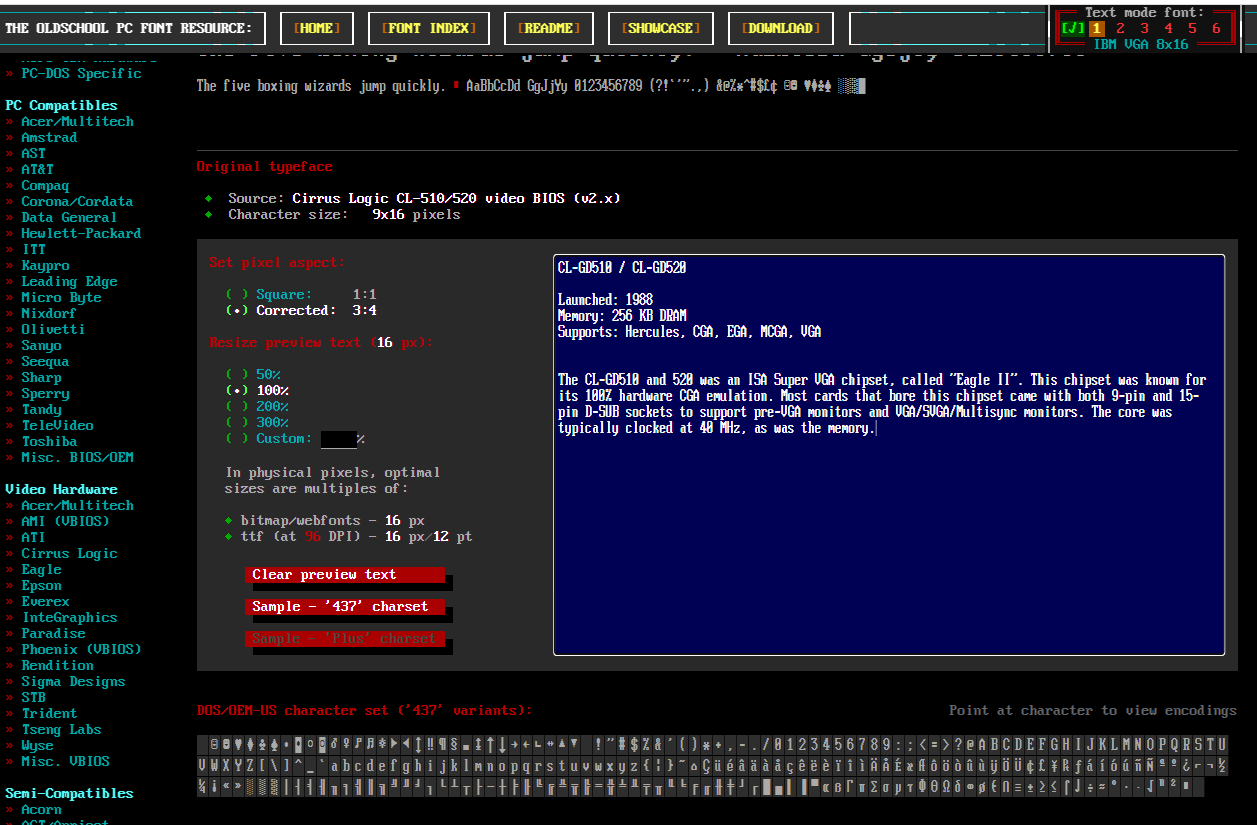Click the heart glyph in the character set
The image size is (1257, 825).
click(237, 745)
